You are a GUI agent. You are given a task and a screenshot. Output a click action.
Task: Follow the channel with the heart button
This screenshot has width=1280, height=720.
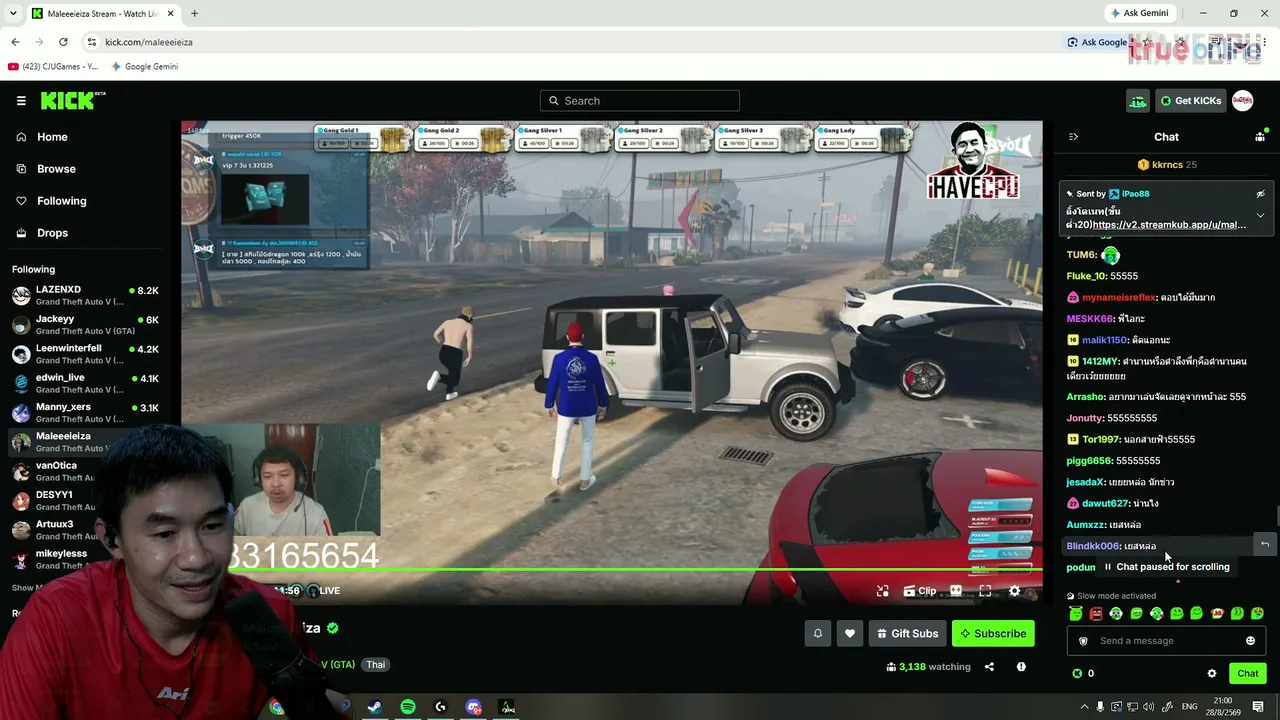click(850, 633)
